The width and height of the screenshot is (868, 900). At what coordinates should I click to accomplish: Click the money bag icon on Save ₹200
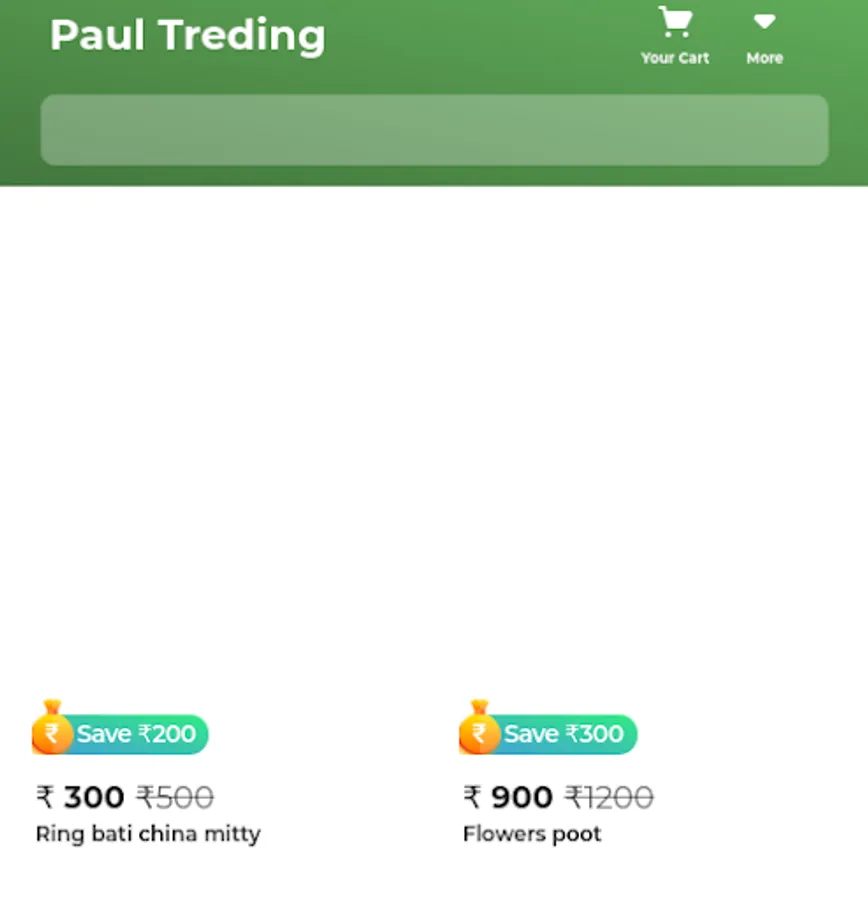52,728
